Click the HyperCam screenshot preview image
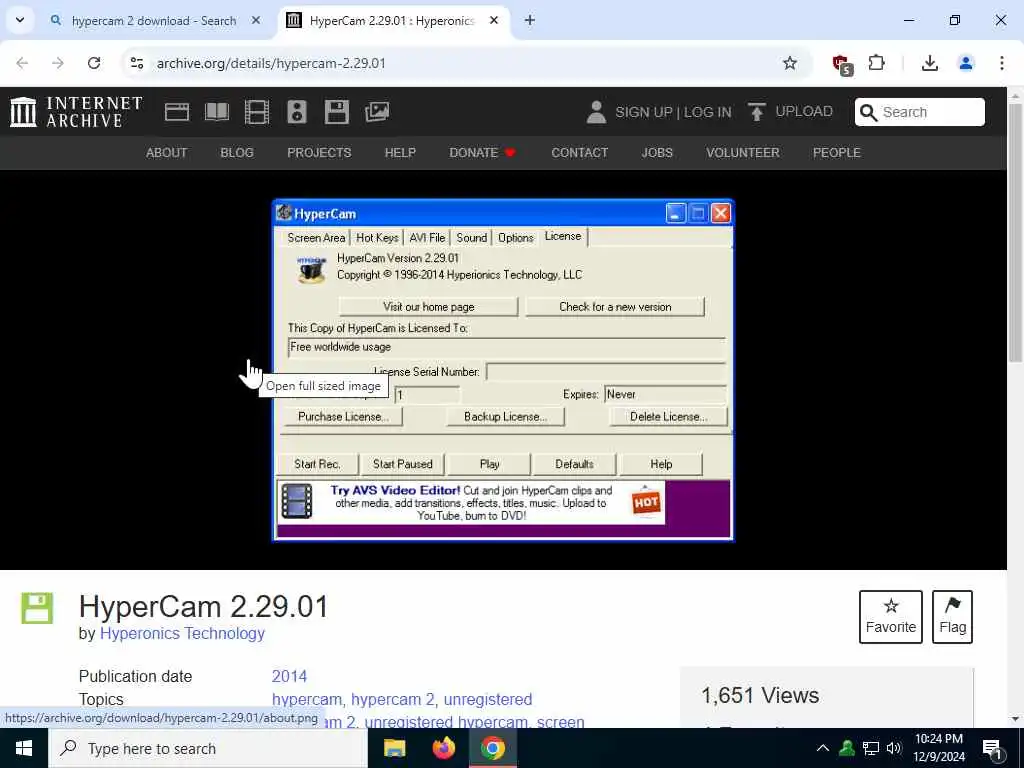Viewport: 1024px width, 768px height. [503, 370]
